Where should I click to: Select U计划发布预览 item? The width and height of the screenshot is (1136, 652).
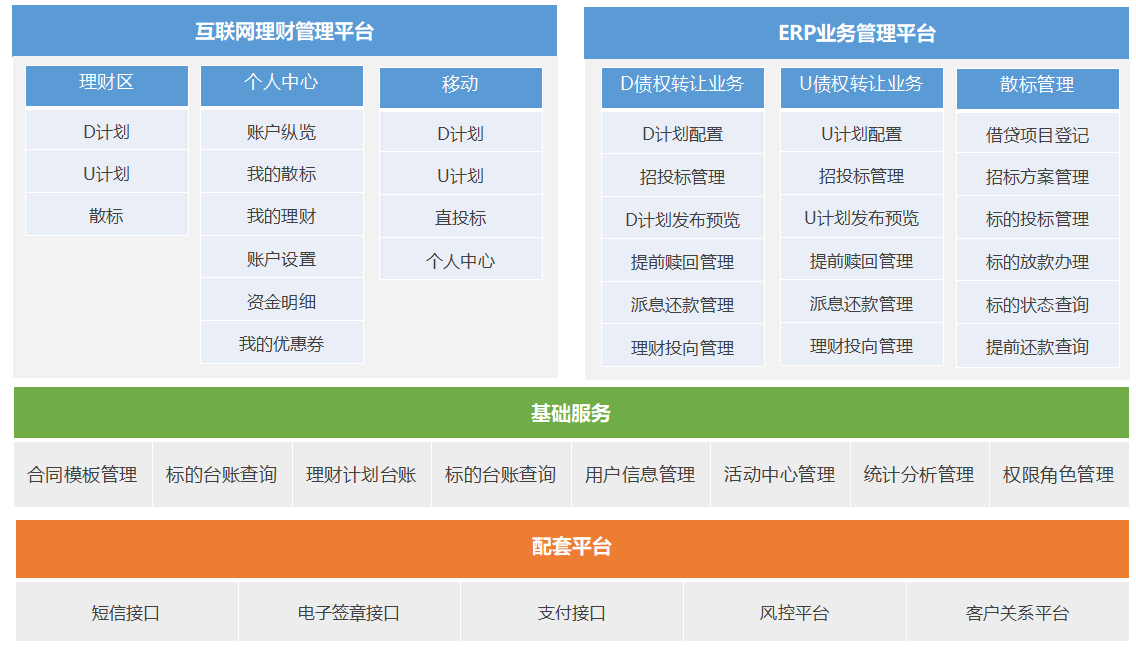click(861, 218)
